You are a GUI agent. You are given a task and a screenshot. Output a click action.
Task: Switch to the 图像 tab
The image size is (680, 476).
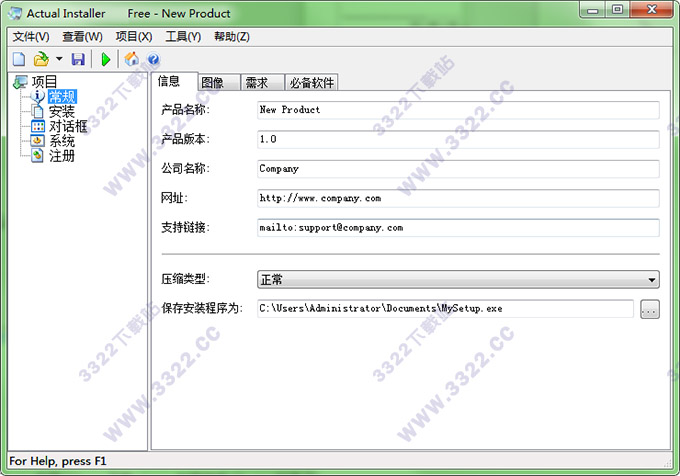coord(219,82)
